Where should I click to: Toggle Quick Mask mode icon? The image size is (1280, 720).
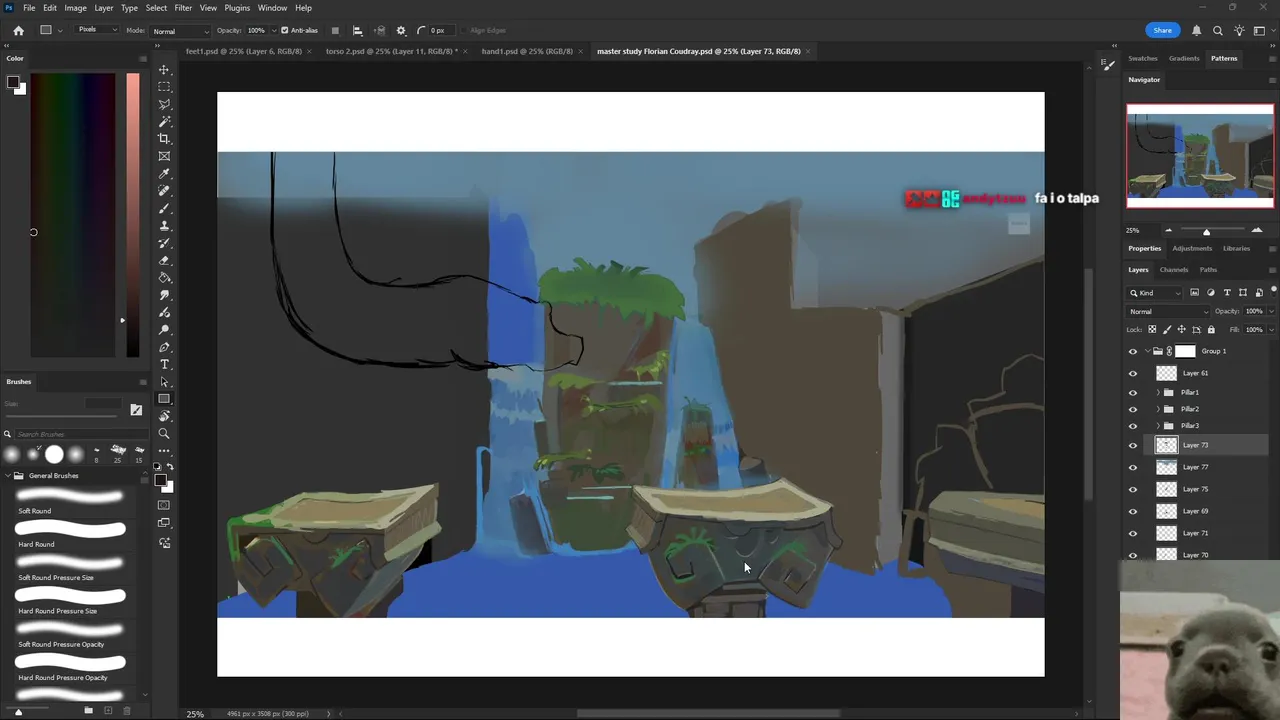[164, 506]
